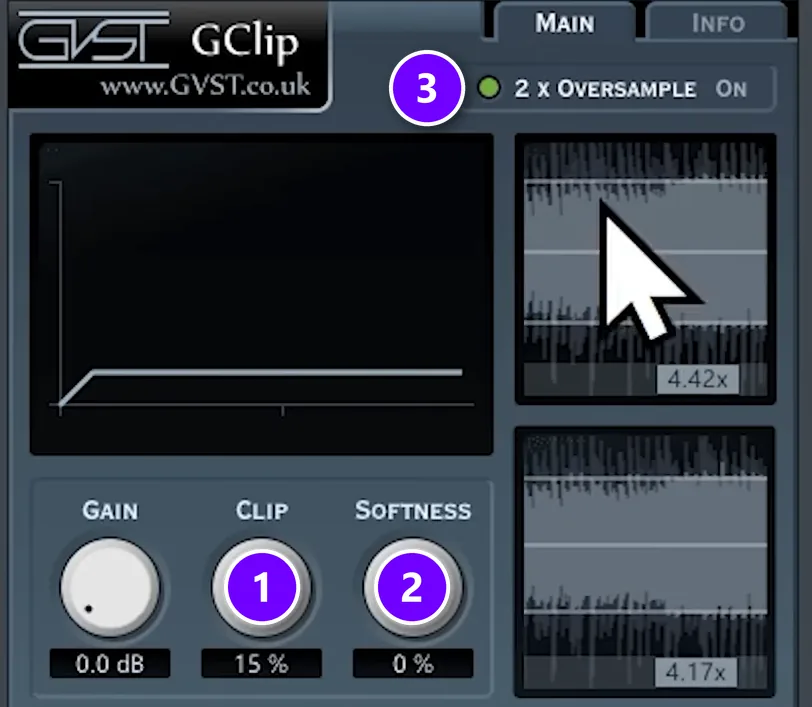Click the 4.17x zoom label
The height and width of the screenshot is (707, 812).
click(x=695, y=672)
